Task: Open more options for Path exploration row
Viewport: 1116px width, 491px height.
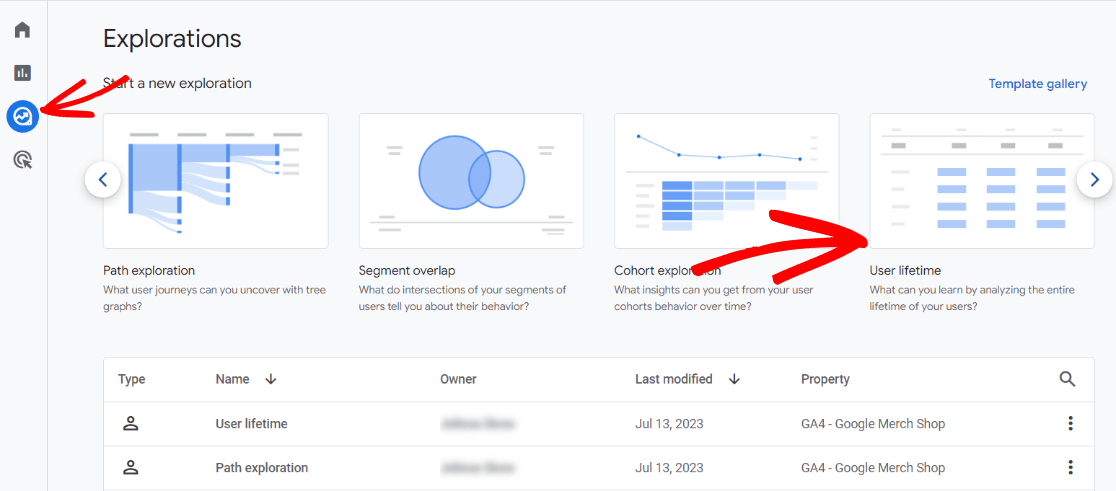Action: click(1070, 468)
